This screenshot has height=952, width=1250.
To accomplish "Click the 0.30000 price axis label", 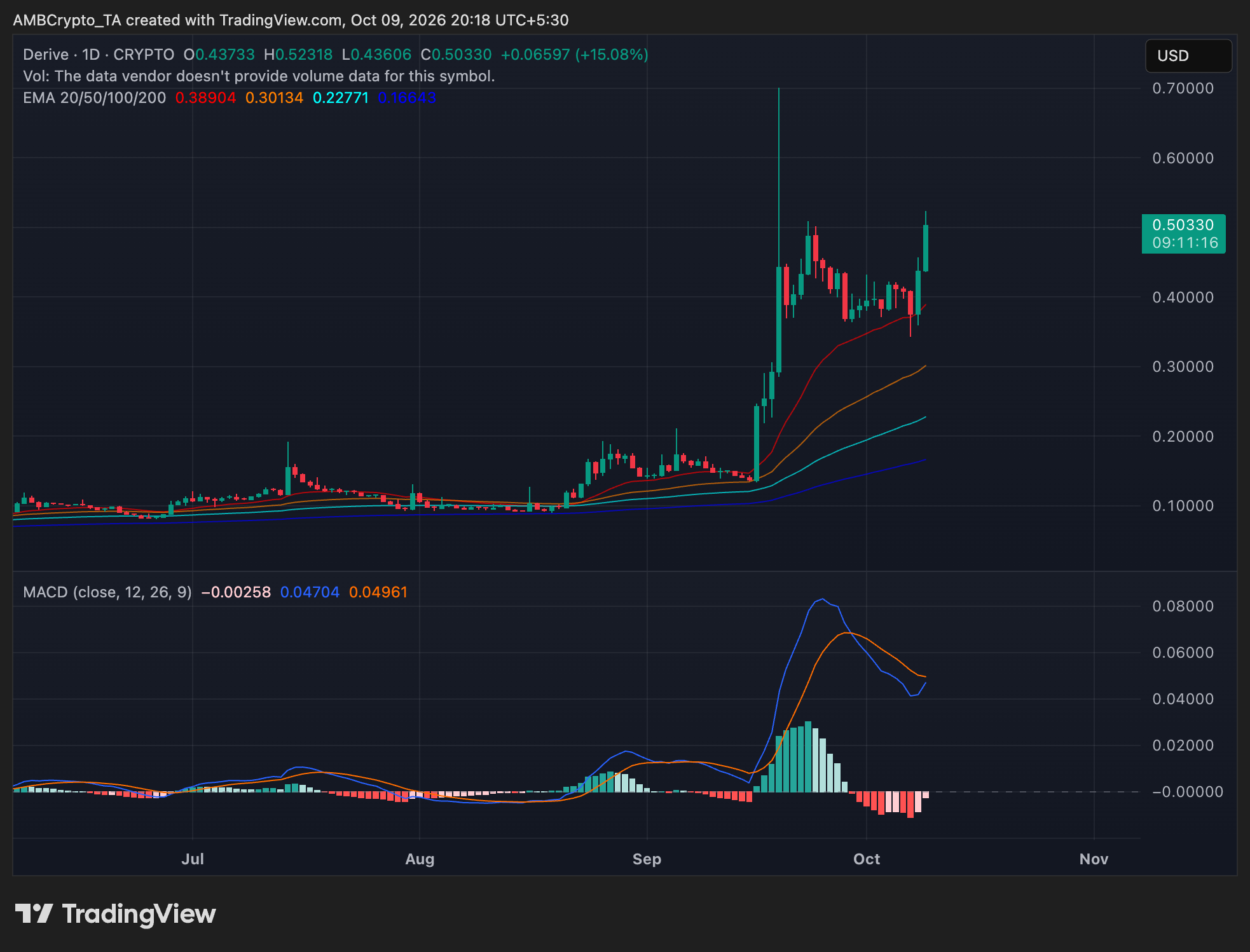I will tap(1183, 367).
